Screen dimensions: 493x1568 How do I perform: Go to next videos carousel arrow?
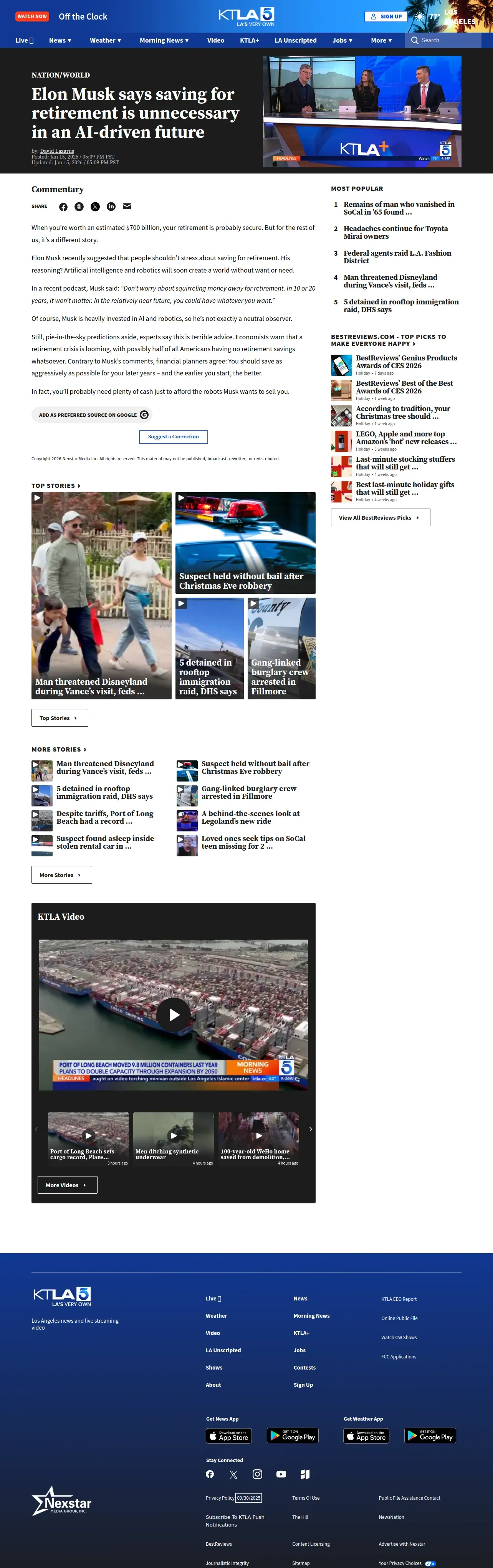pyautogui.click(x=310, y=1129)
